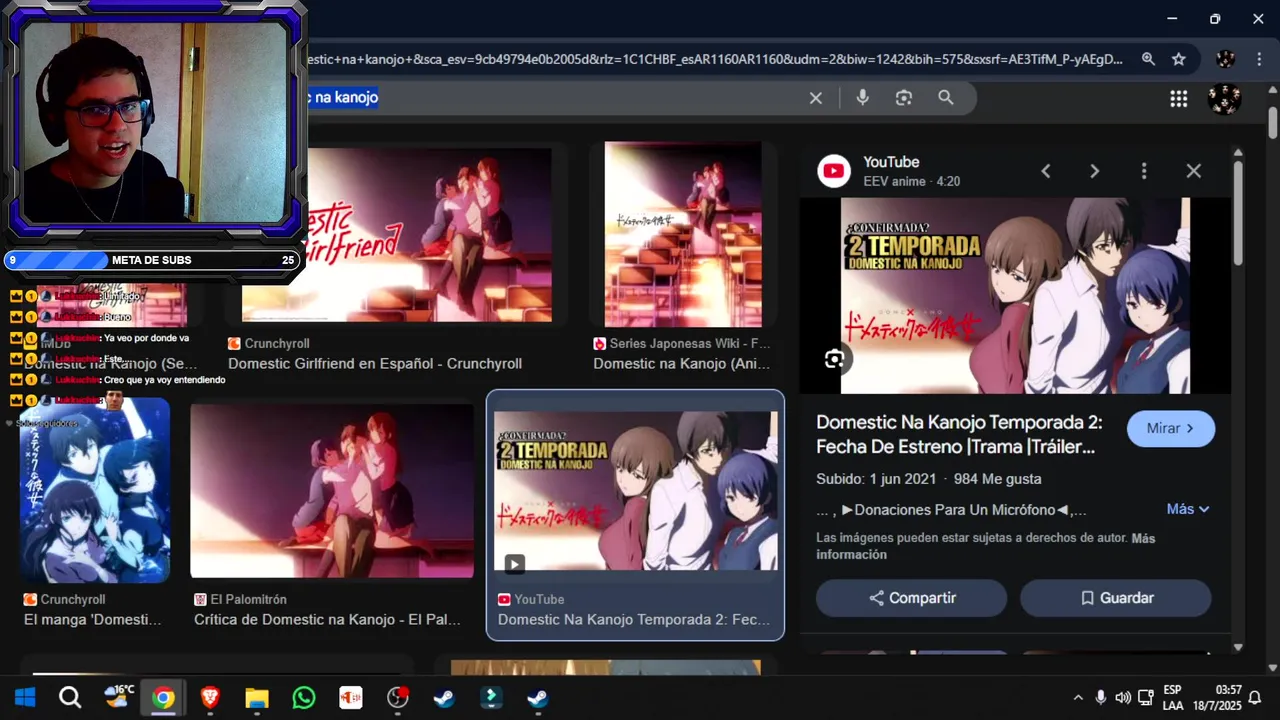Show hidden system tray icons
Viewport: 1280px width, 720px height.
(x=1078, y=698)
